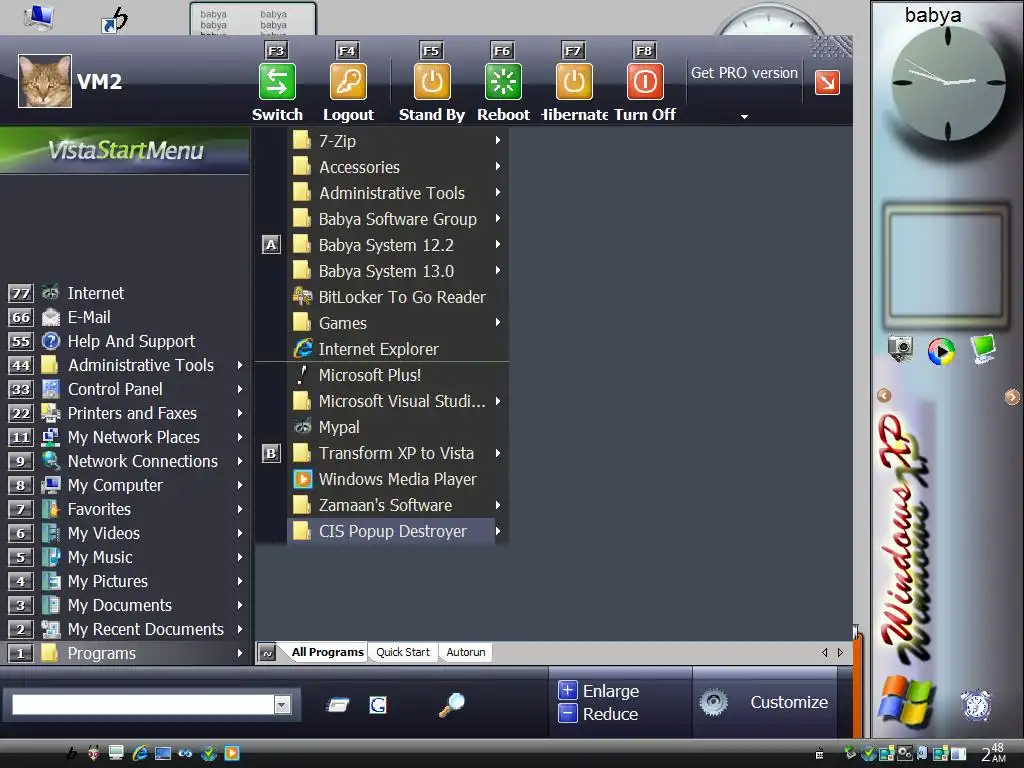Open Help And Support
Screen dimensions: 1024x768
tap(131, 341)
